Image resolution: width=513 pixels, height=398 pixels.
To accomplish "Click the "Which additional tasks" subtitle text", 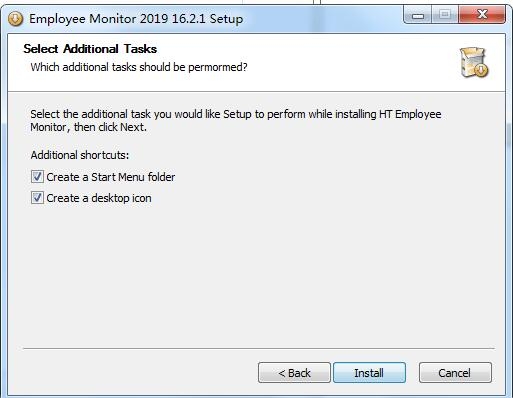I will tap(139, 67).
